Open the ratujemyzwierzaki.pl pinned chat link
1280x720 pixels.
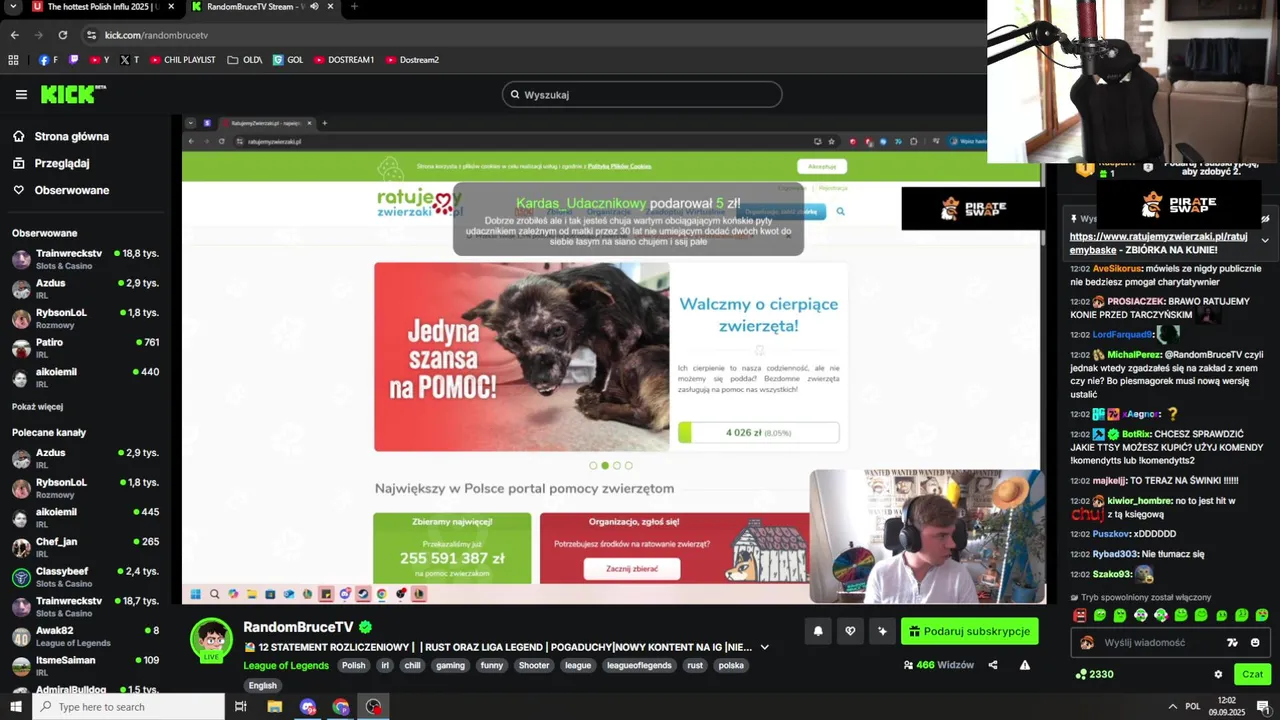coord(1158,243)
